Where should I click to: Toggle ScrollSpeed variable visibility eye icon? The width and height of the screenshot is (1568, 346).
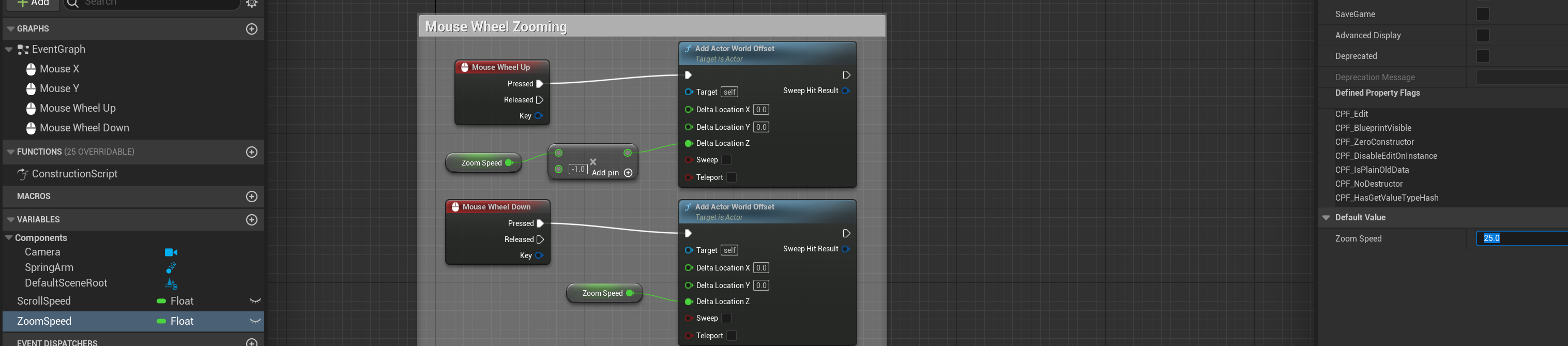(x=255, y=301)
